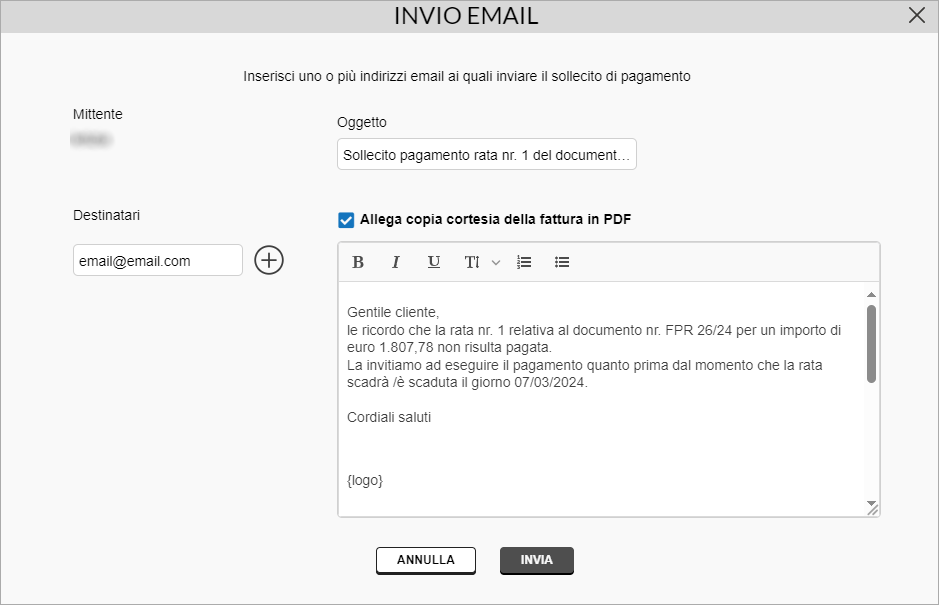Image resolution: width=939 pixels, height=605 pixels.
Task: Add another recipient with the plus icon
Action: coord(269,260)
